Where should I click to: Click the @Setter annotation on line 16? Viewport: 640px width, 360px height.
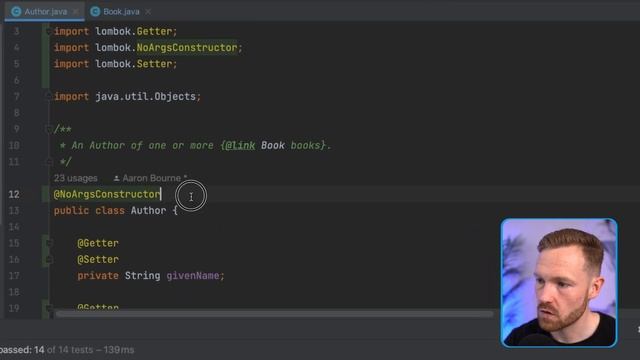click(x=98, y=260)
